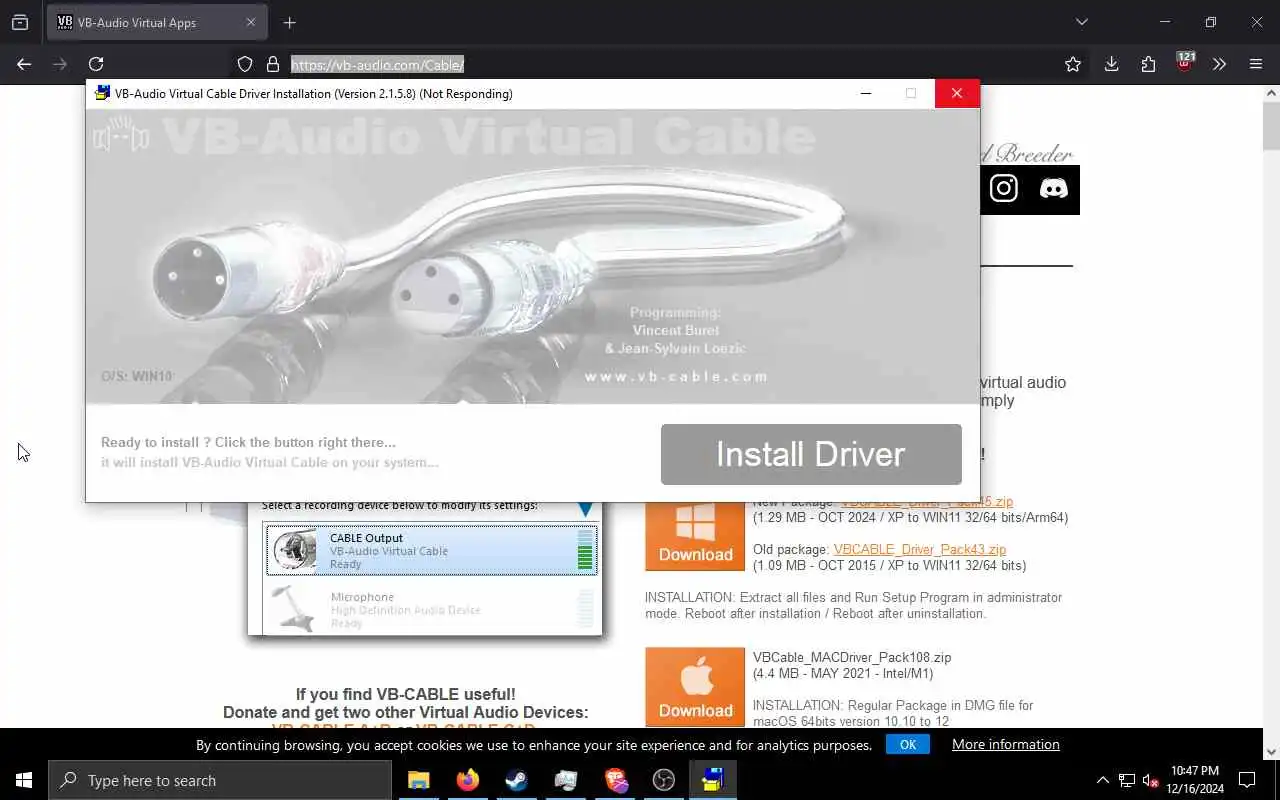Open File Explorer from the taskbar

point(419,780)
